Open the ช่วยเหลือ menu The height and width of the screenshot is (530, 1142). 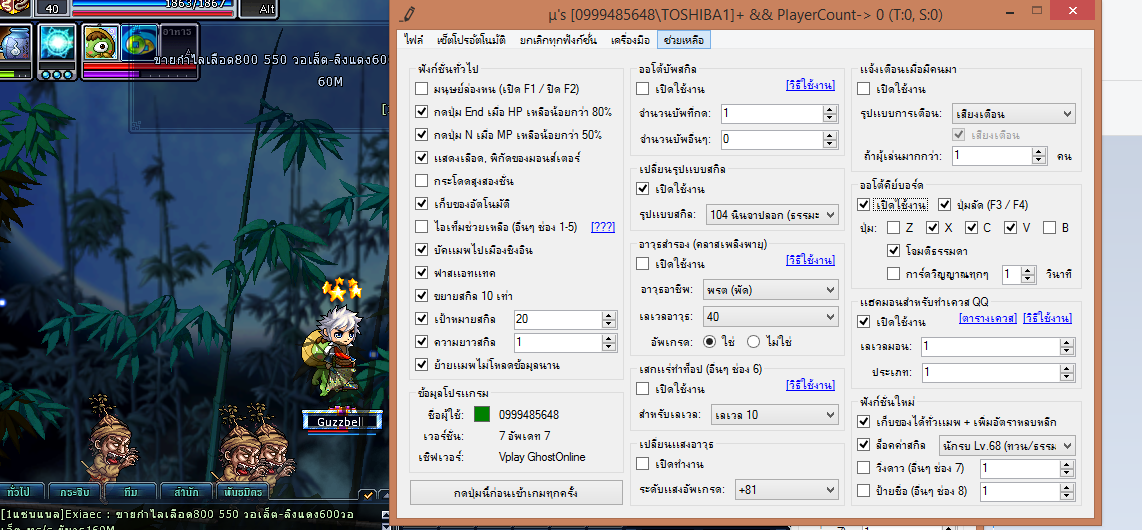click(x=684, y=40)
